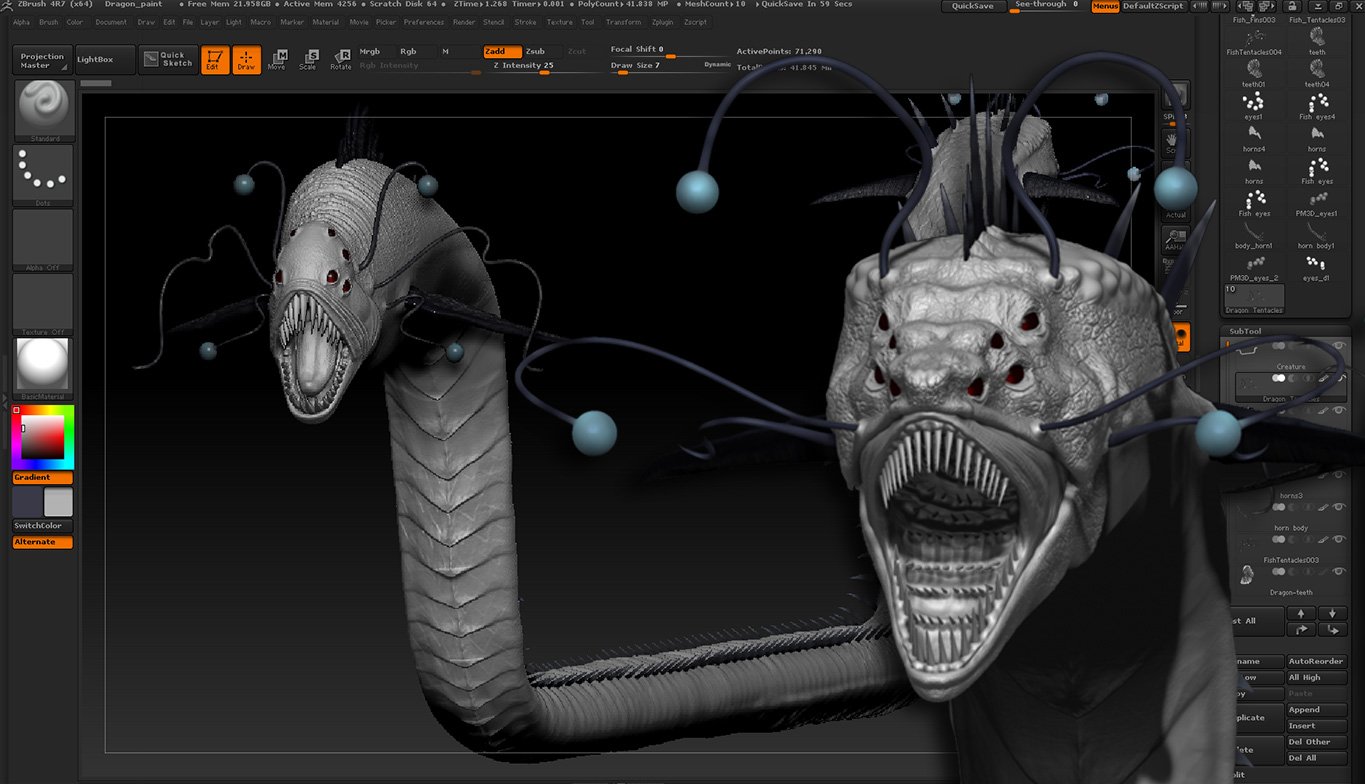
Task: Select the eyes_d1 tool thumbnail
Action: [1317, 265]
